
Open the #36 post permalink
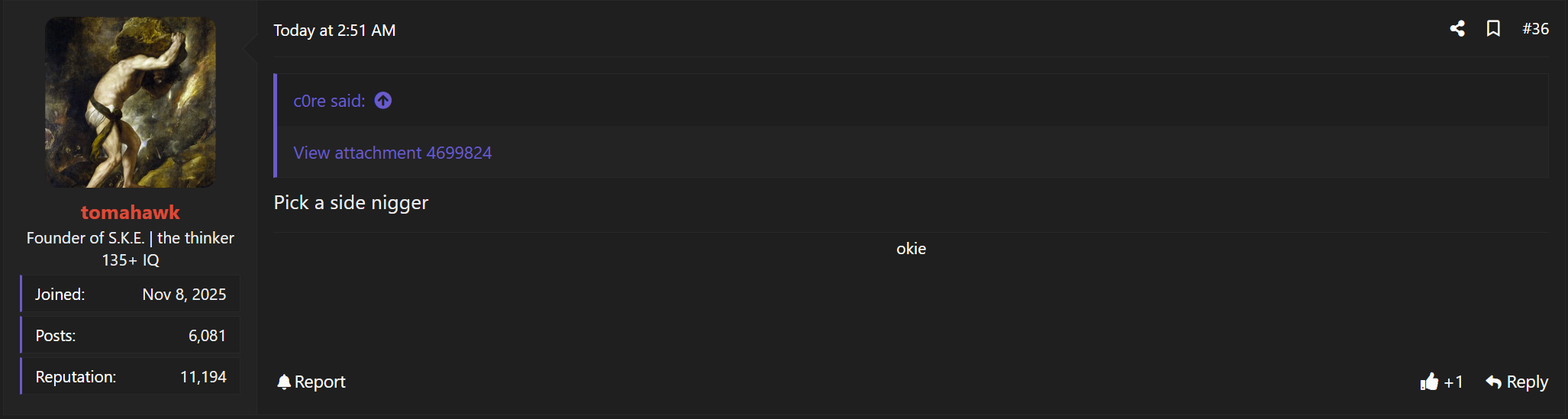tap(1535, 29)
